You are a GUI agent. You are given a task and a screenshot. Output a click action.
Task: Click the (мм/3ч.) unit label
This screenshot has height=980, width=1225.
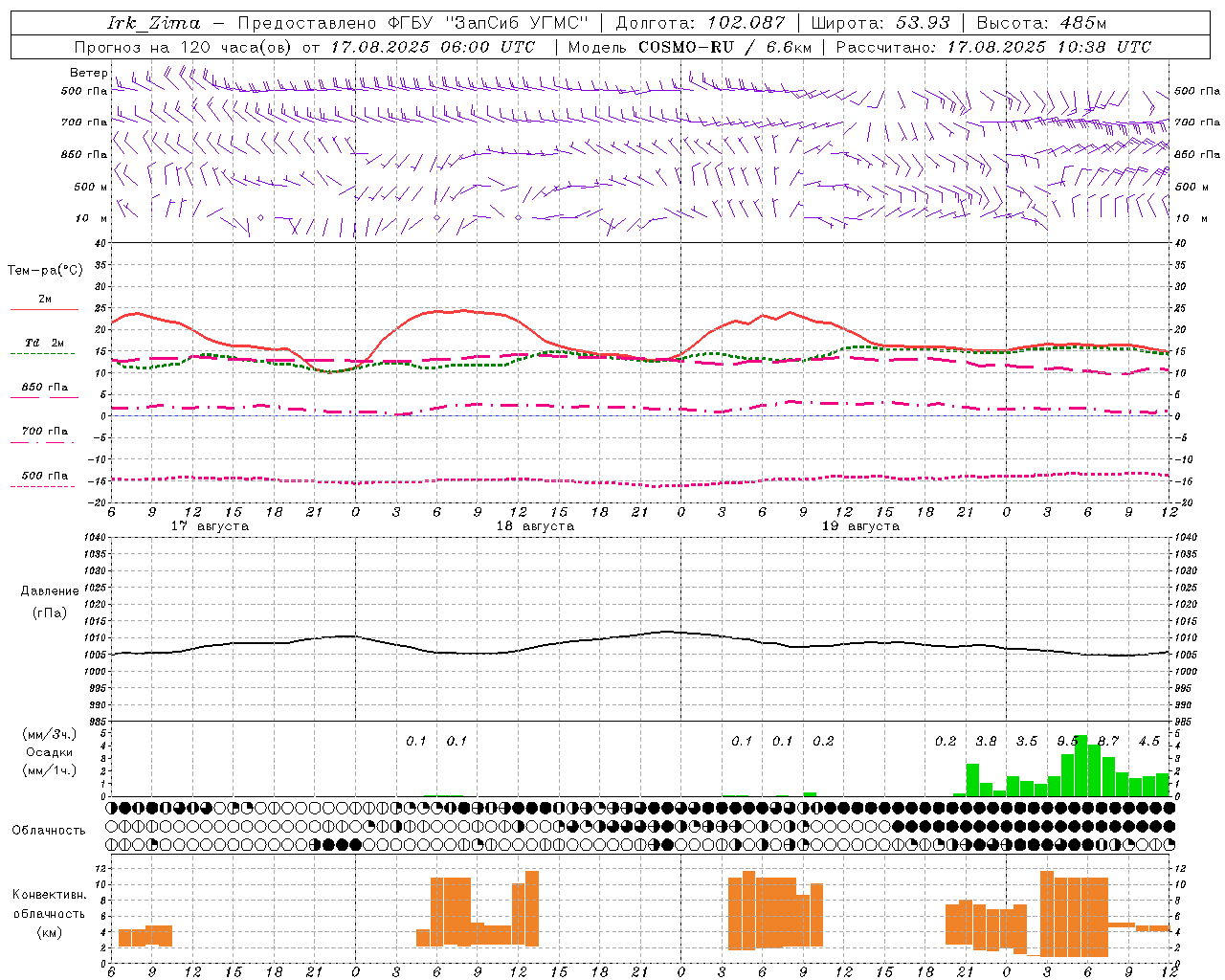[49, 734]
